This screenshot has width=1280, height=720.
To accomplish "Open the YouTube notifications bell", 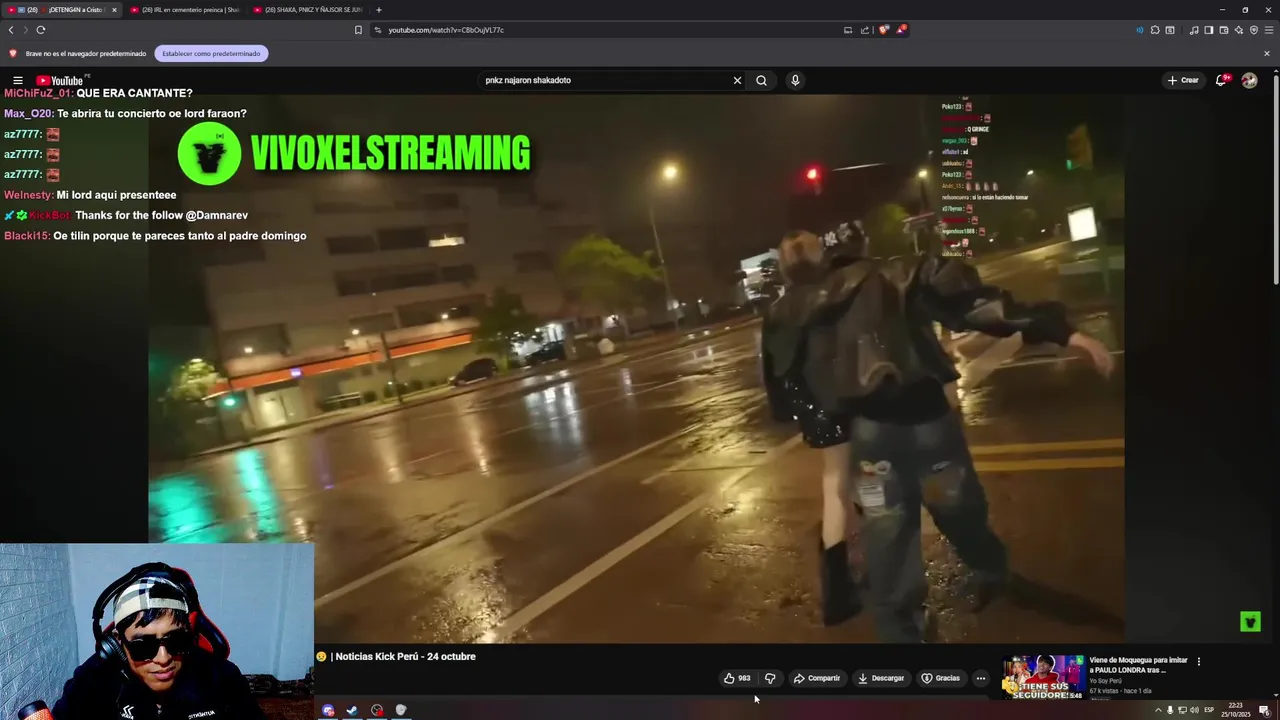I will (1221, 80).
